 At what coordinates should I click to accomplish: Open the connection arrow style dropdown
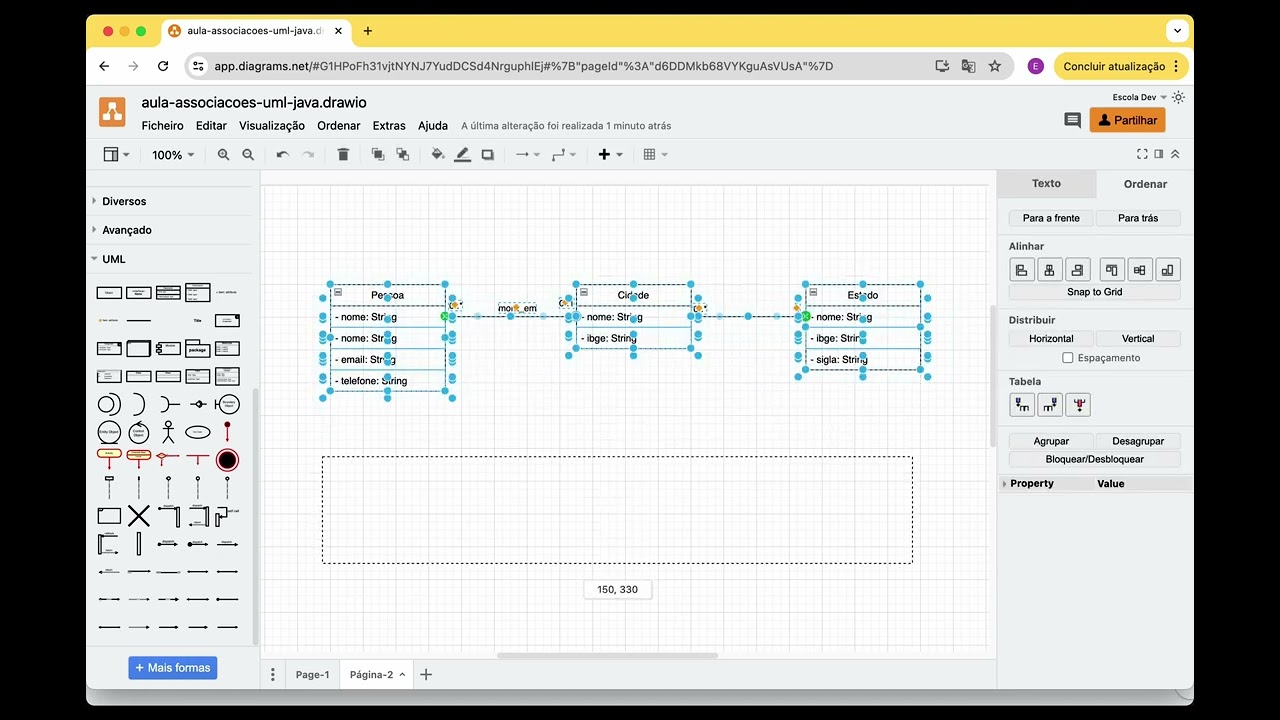527,155
